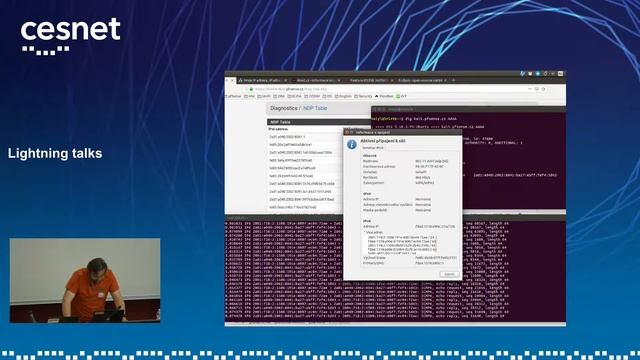Open the Security bookmark folder
Viewport: 640px width, 360px height.
point(363,96)
